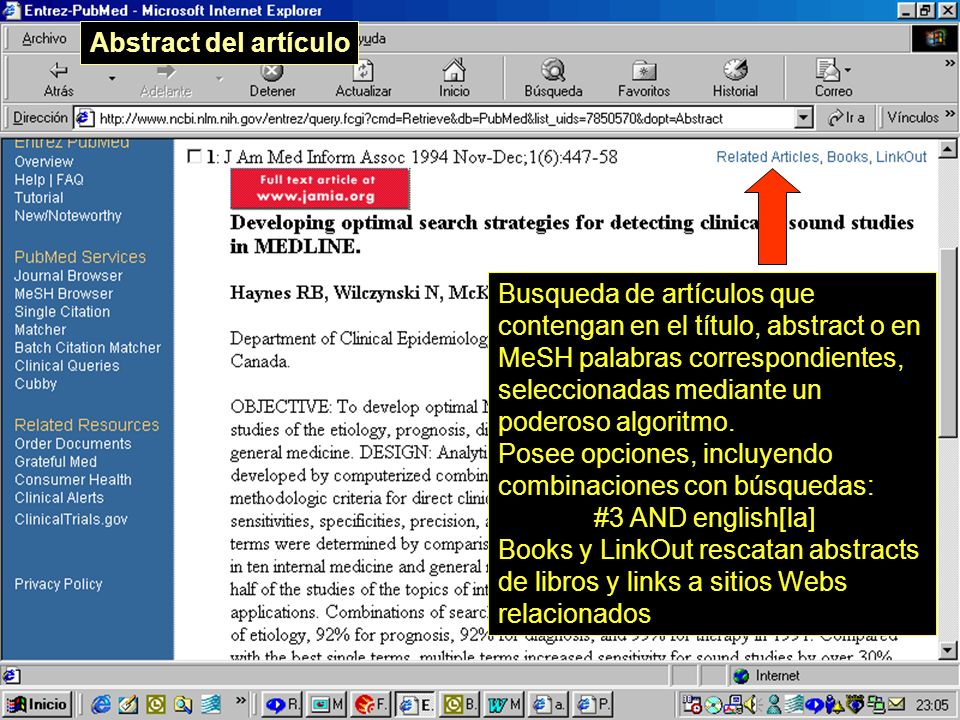
Task: Click the Internet zone globe in the status bar
Action: [741, 676]
